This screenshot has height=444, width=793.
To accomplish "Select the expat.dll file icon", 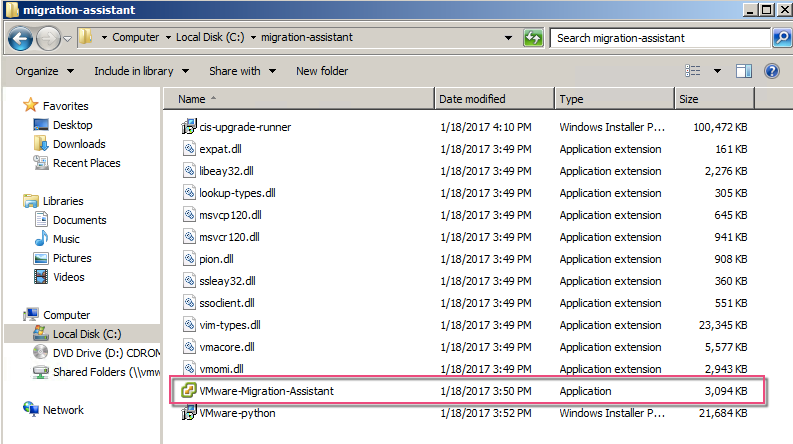I will point(189,149).
